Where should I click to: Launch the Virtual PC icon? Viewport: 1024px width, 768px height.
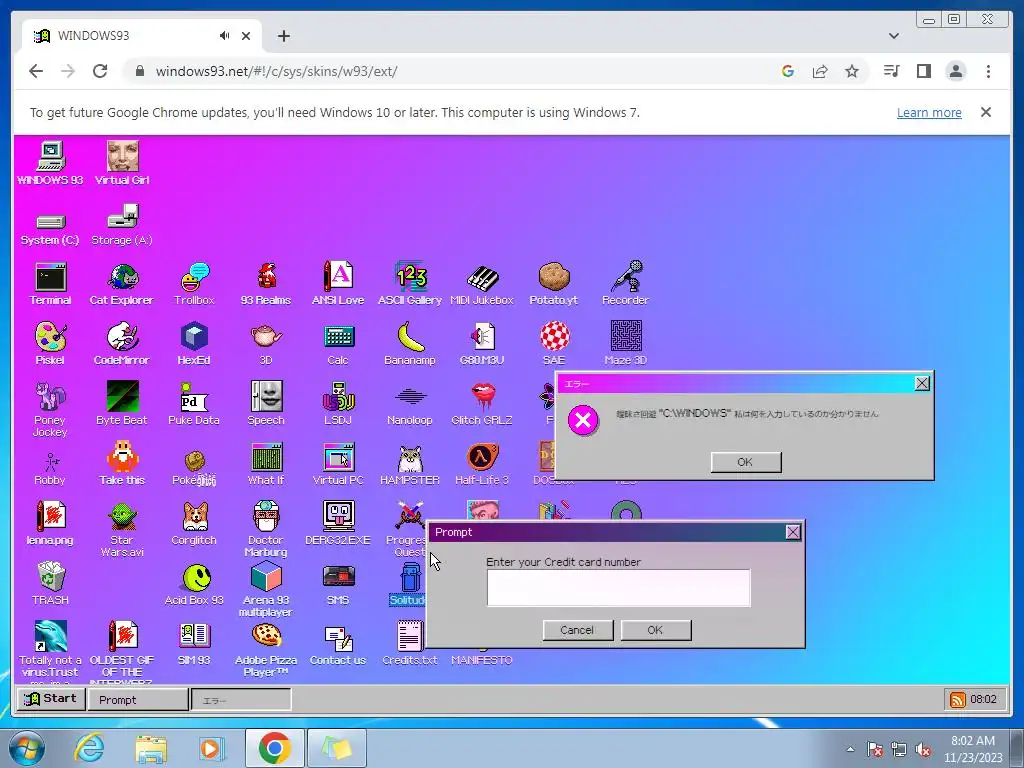338,464
